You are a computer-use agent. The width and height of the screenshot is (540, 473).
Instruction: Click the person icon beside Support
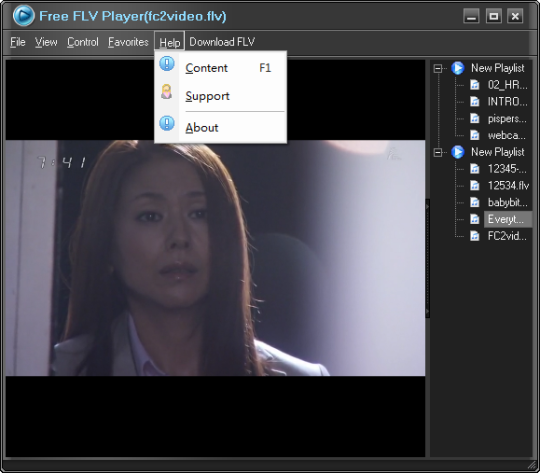(x=167, y=92)
